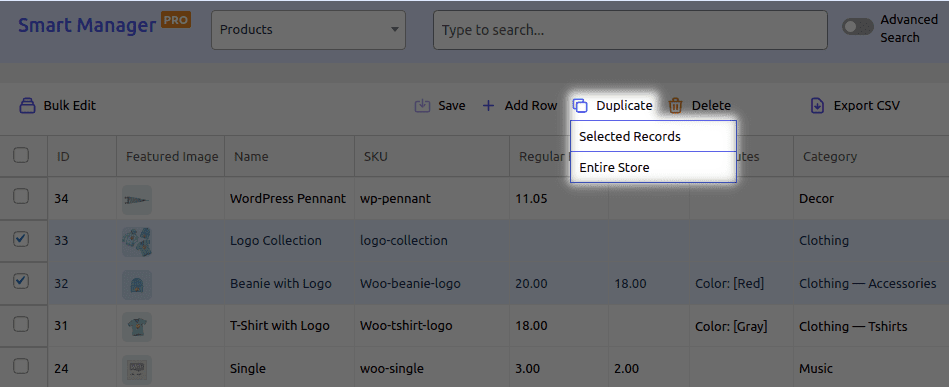Select the T-Shirt with Logo name cell
Screen dimensions: 949x387
[x=289, y=326]
